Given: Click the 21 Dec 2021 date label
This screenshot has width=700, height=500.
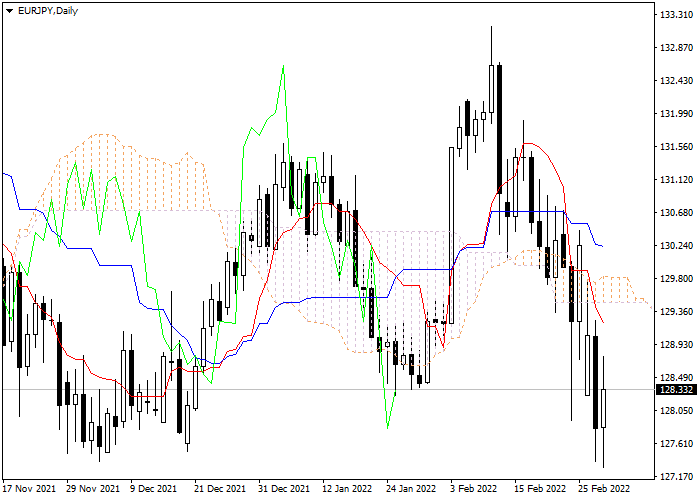Looking at the screenshot, I should tap(220, 488).
